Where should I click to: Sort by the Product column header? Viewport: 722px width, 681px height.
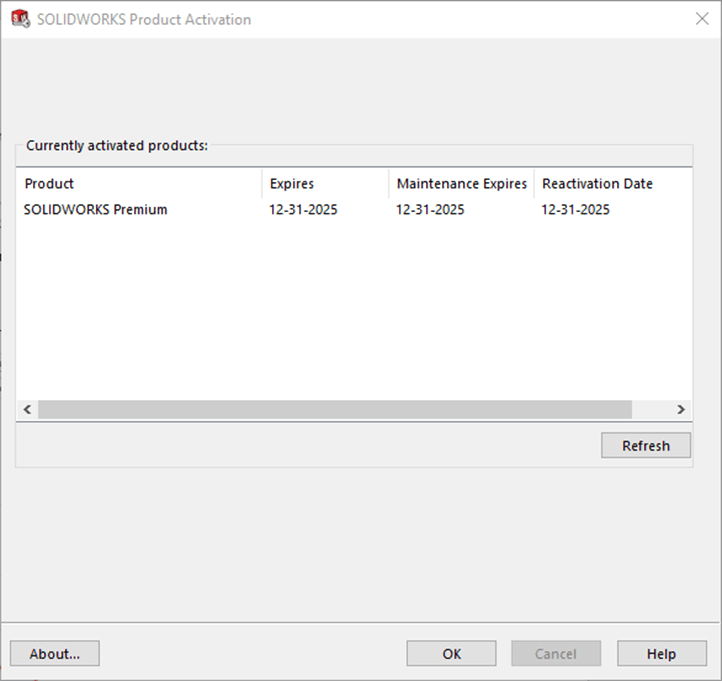140,184
